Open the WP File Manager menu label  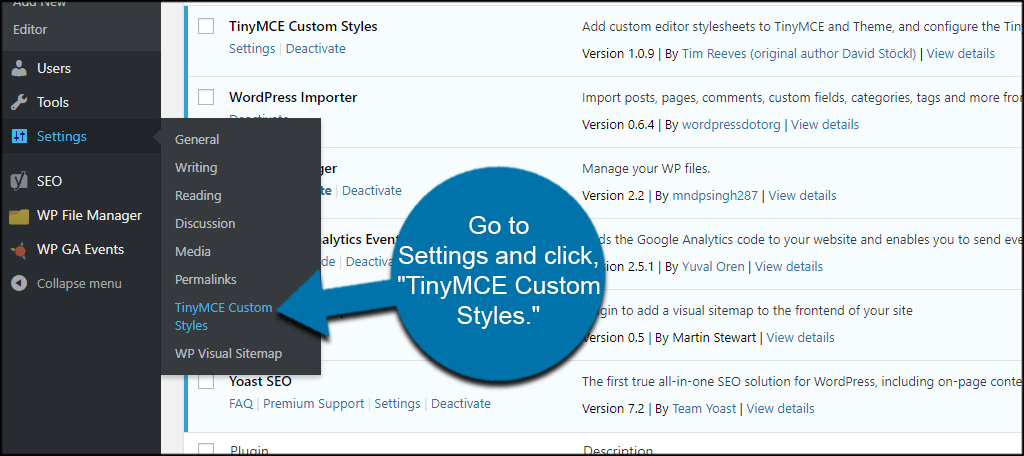[89, 215]
